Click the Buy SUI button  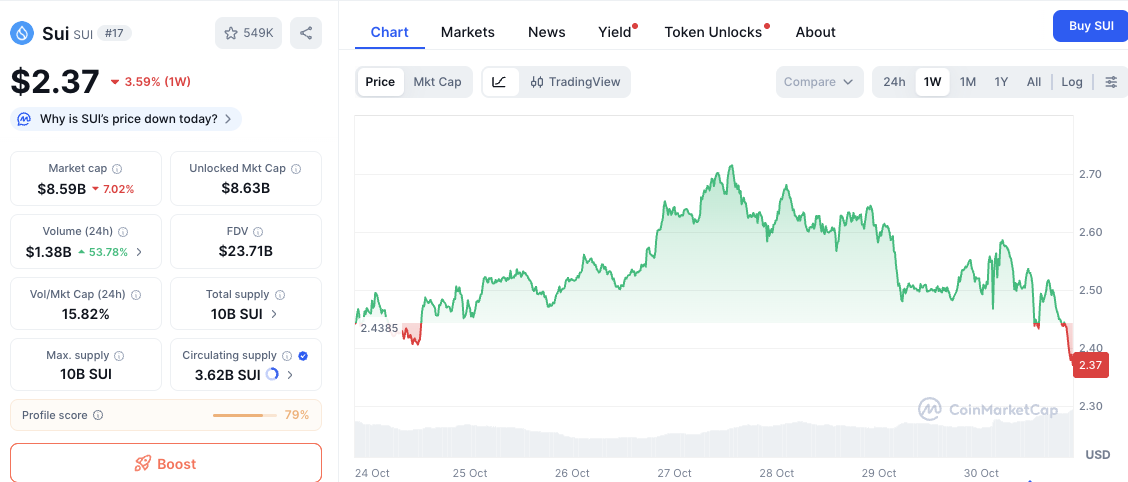(1091, 26)
